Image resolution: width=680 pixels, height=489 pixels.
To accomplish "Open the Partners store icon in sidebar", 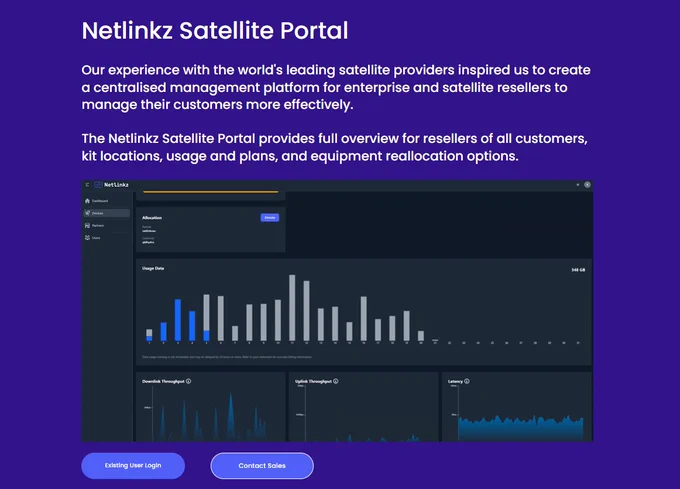I will click(87, 225).
